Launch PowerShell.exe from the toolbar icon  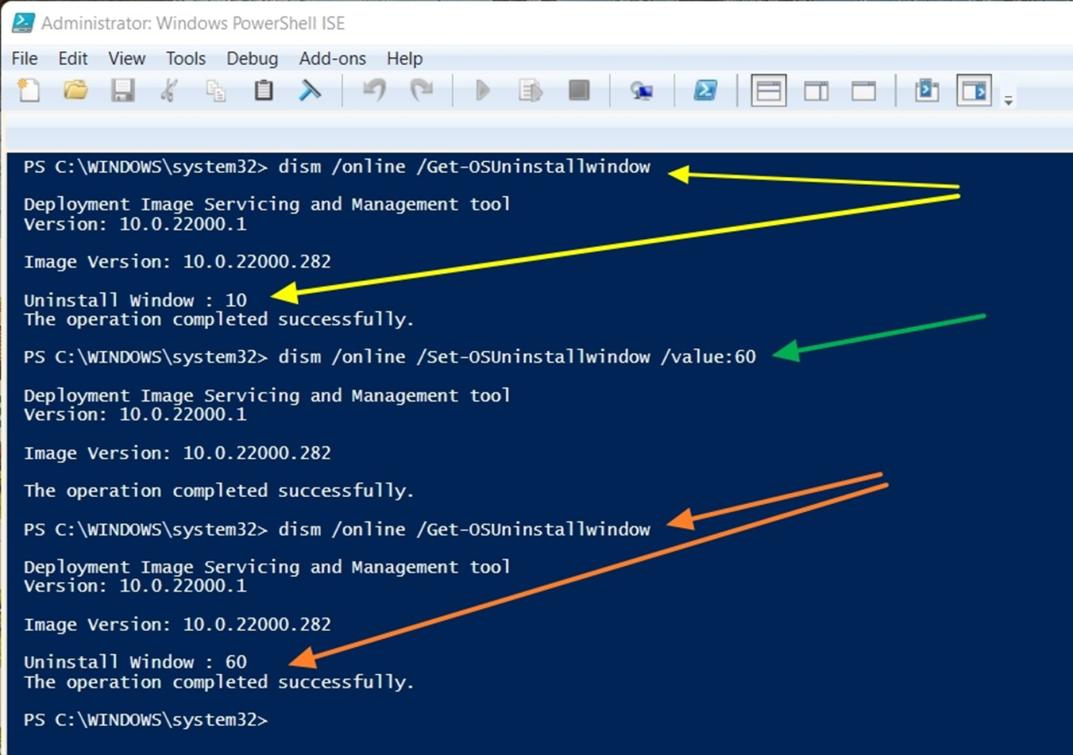(705, 91)
